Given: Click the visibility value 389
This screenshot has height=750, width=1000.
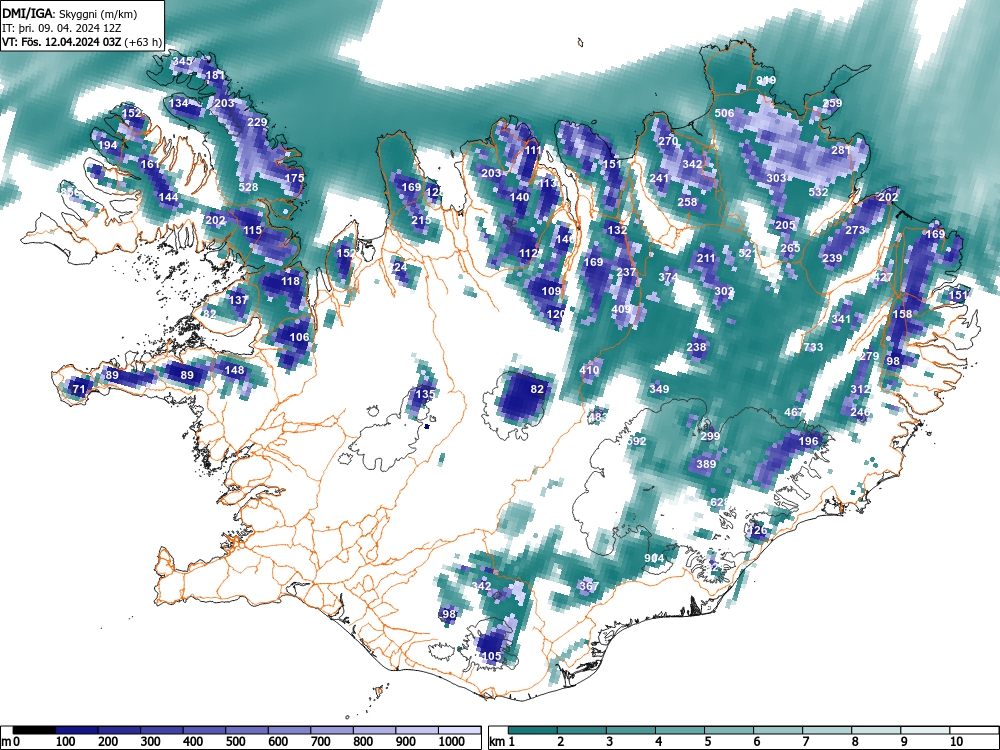Looking at the screenshot, I should point(705,464).
